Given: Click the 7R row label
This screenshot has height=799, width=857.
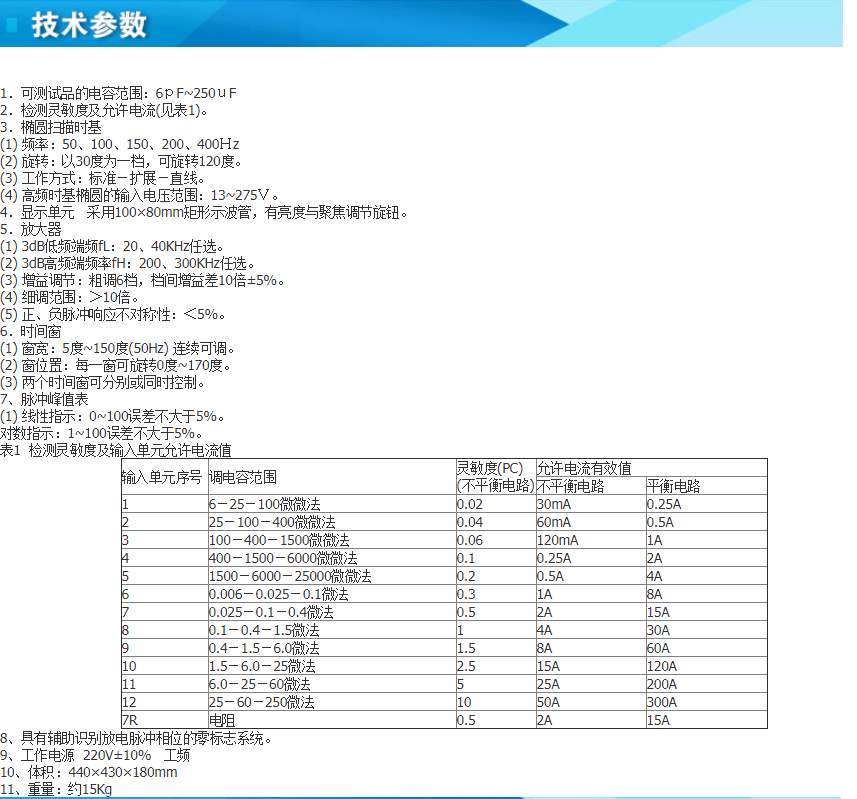Looking at the screenshot, I should 130,721.
